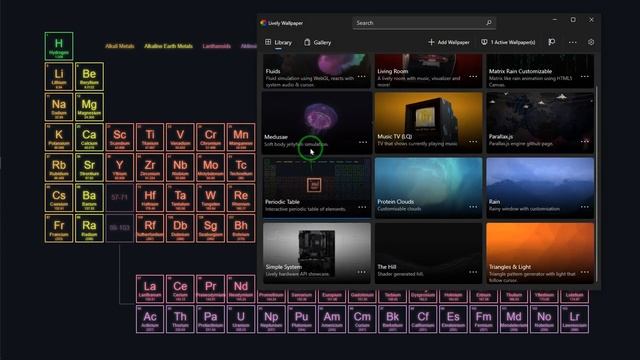Open more options for Protein Clouds wallpaper
Screen dimensions: 640x360
(473, 207)
